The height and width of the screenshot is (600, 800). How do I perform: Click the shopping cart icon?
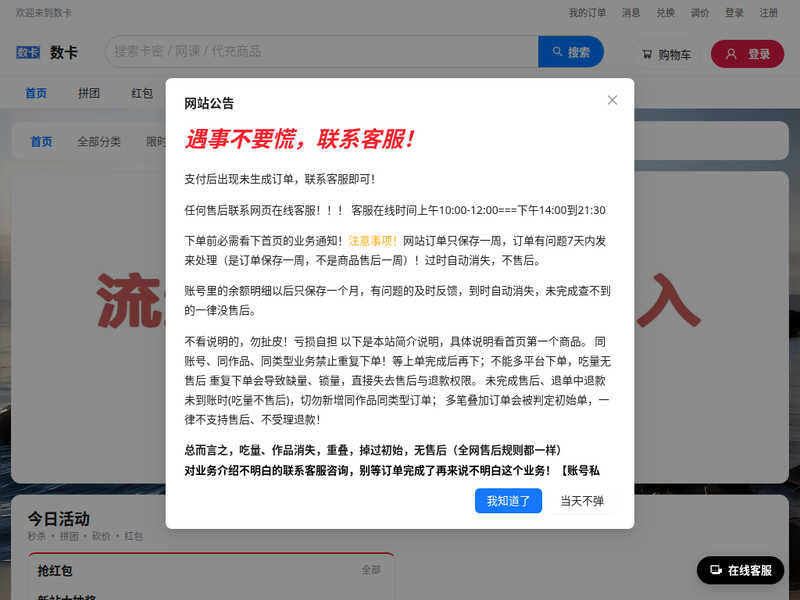click(x=647, y=54)
